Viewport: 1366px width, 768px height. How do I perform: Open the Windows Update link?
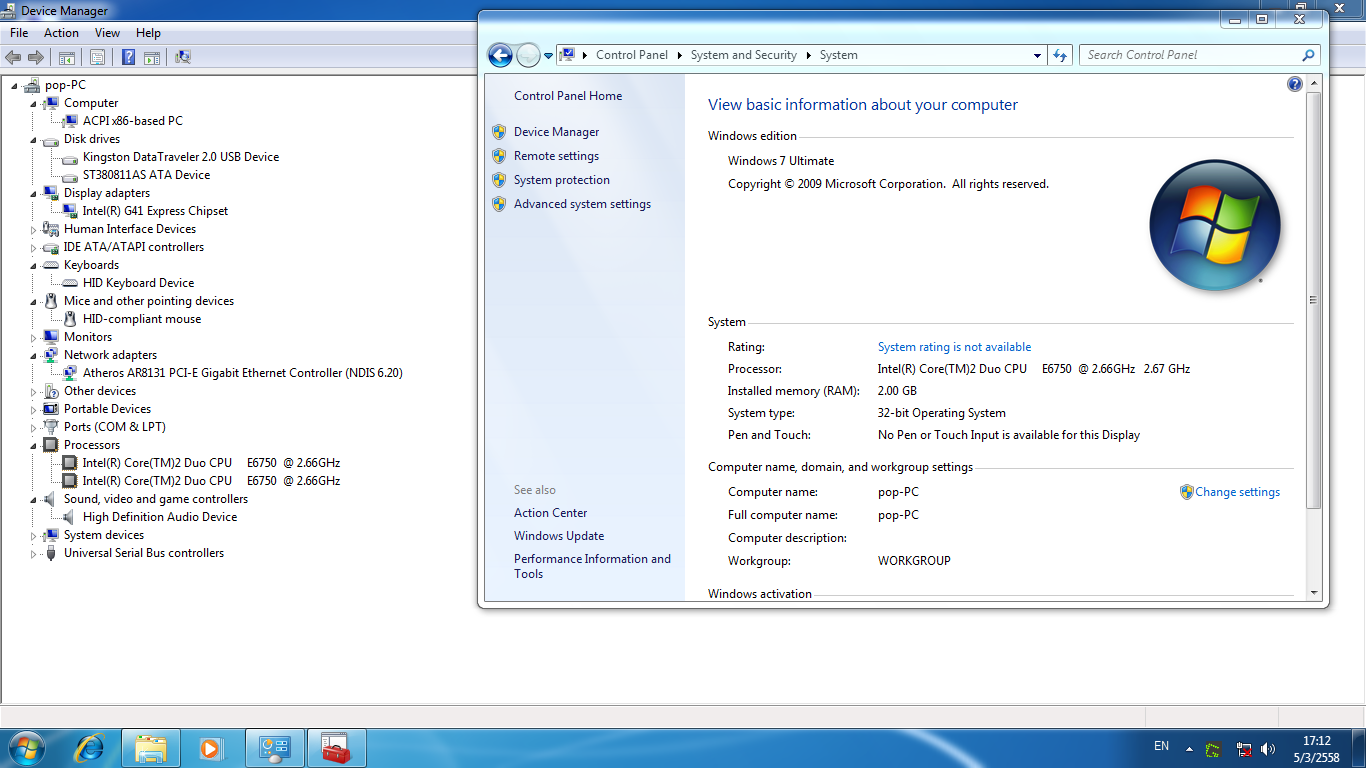click(559, 536)
